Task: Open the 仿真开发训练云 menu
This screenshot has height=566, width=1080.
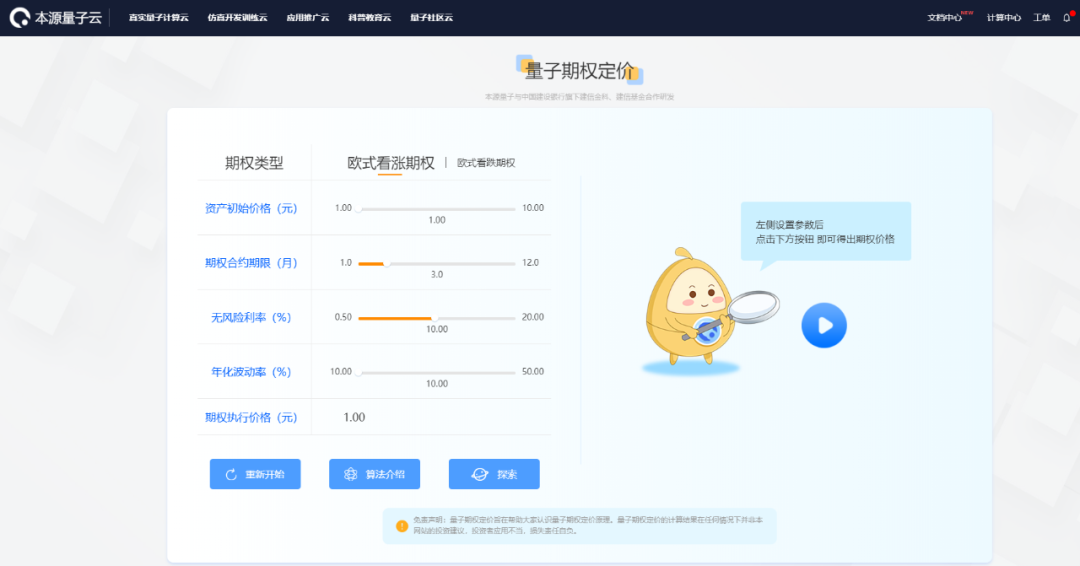Action: point(237,18)
